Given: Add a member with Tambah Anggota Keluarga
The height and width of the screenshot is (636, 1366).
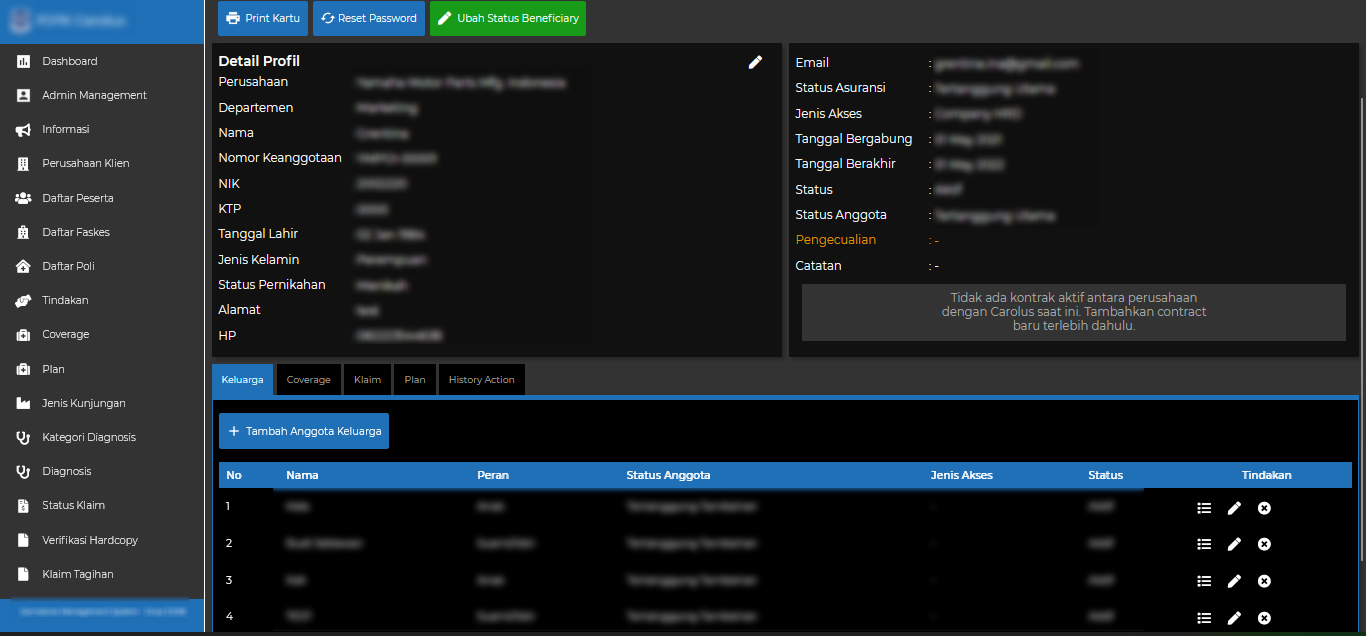Looking at the screenshot, I should (x=304, y=431).
